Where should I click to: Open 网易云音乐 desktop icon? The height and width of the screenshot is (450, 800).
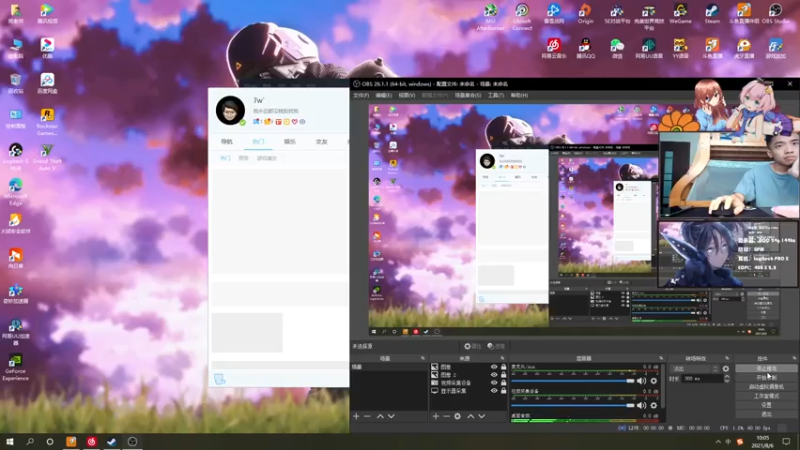click(554, 48)
